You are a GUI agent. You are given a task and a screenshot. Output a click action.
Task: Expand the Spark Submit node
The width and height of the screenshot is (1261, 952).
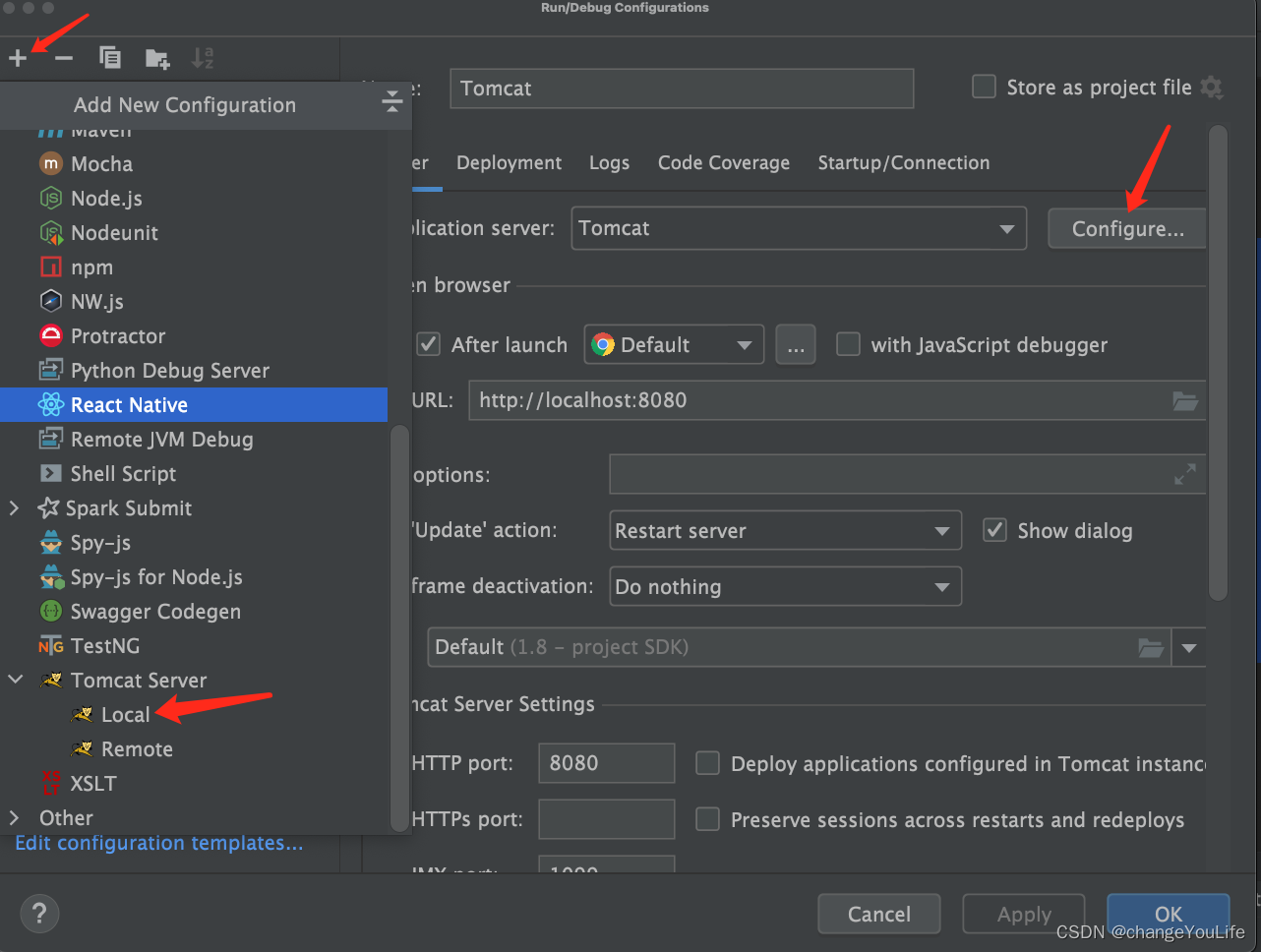[x=14, y=507]
